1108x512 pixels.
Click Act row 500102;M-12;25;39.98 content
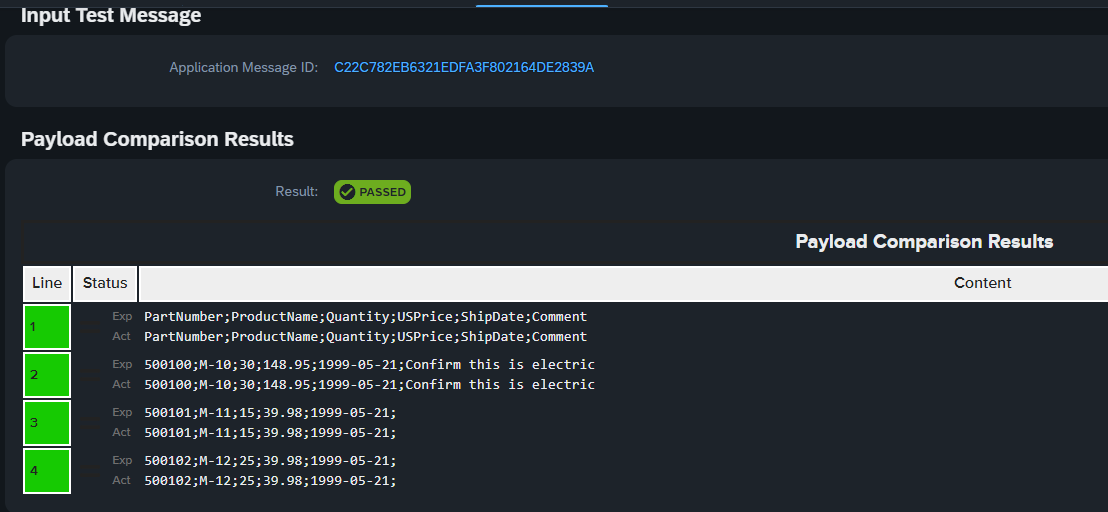(271, 481)
